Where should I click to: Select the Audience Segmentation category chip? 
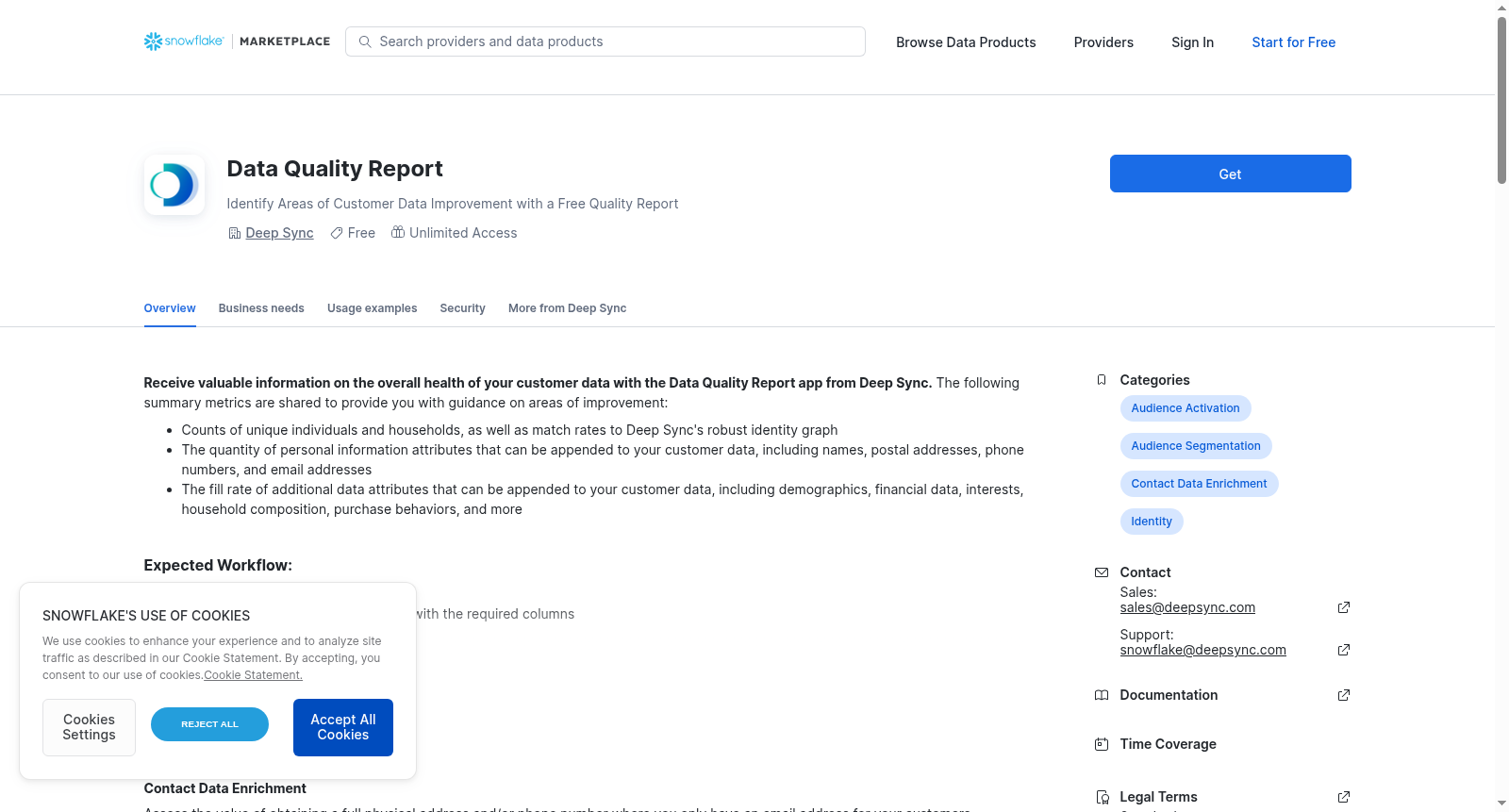click(x=1196, y=446)
